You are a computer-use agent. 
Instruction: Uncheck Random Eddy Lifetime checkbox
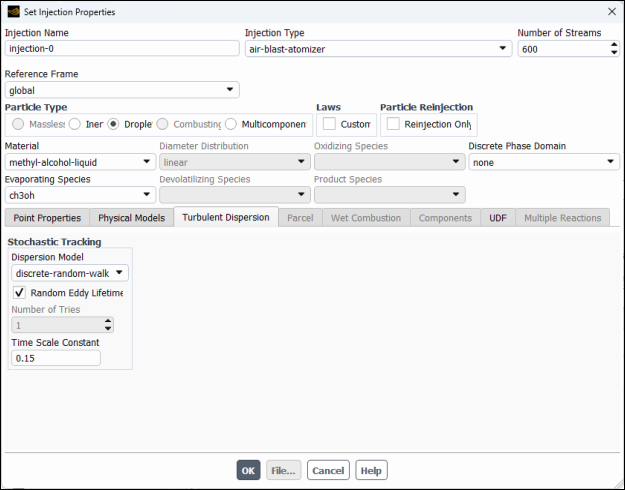pos(20,293)
